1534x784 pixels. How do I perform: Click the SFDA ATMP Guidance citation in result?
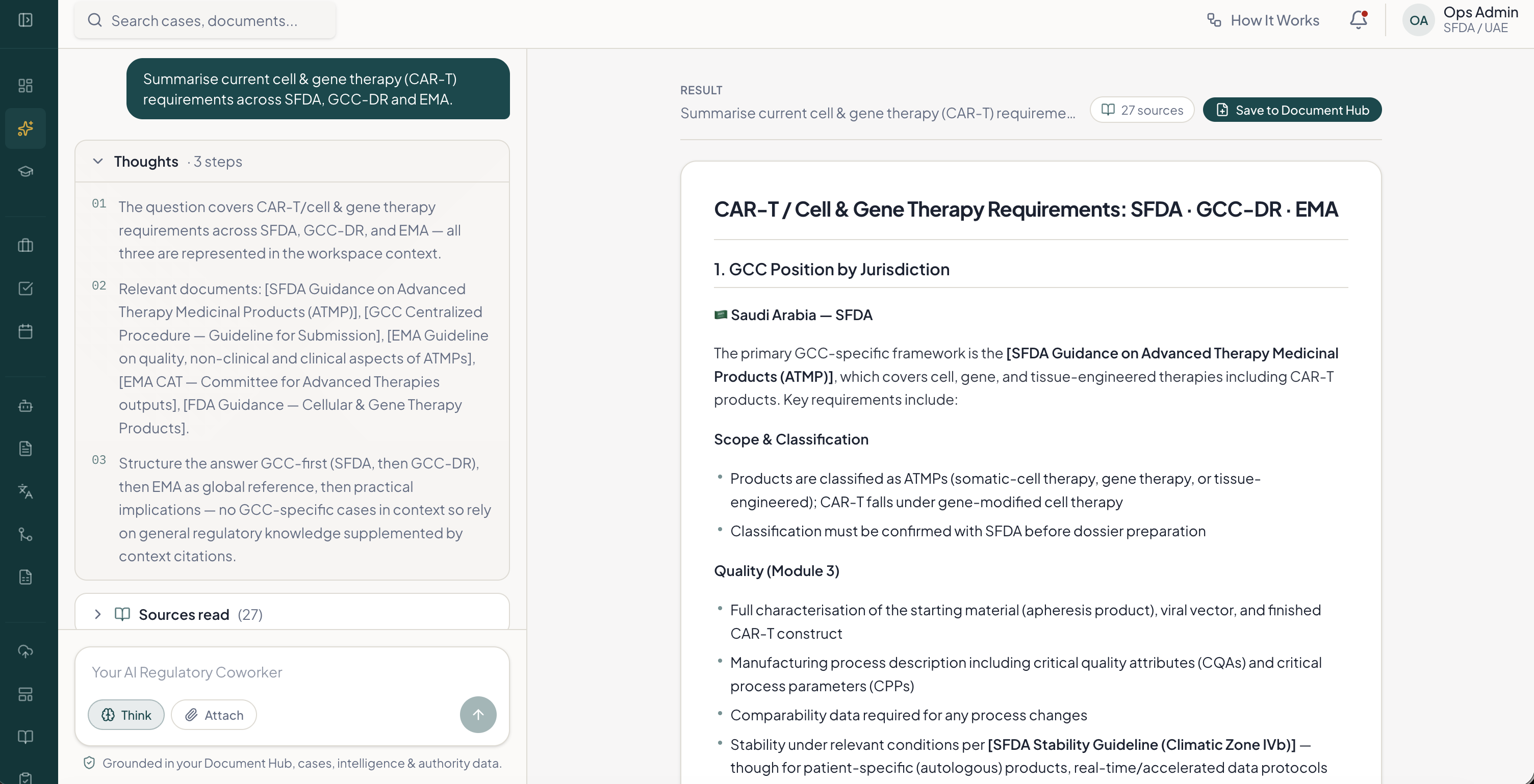pos(1026,365)
